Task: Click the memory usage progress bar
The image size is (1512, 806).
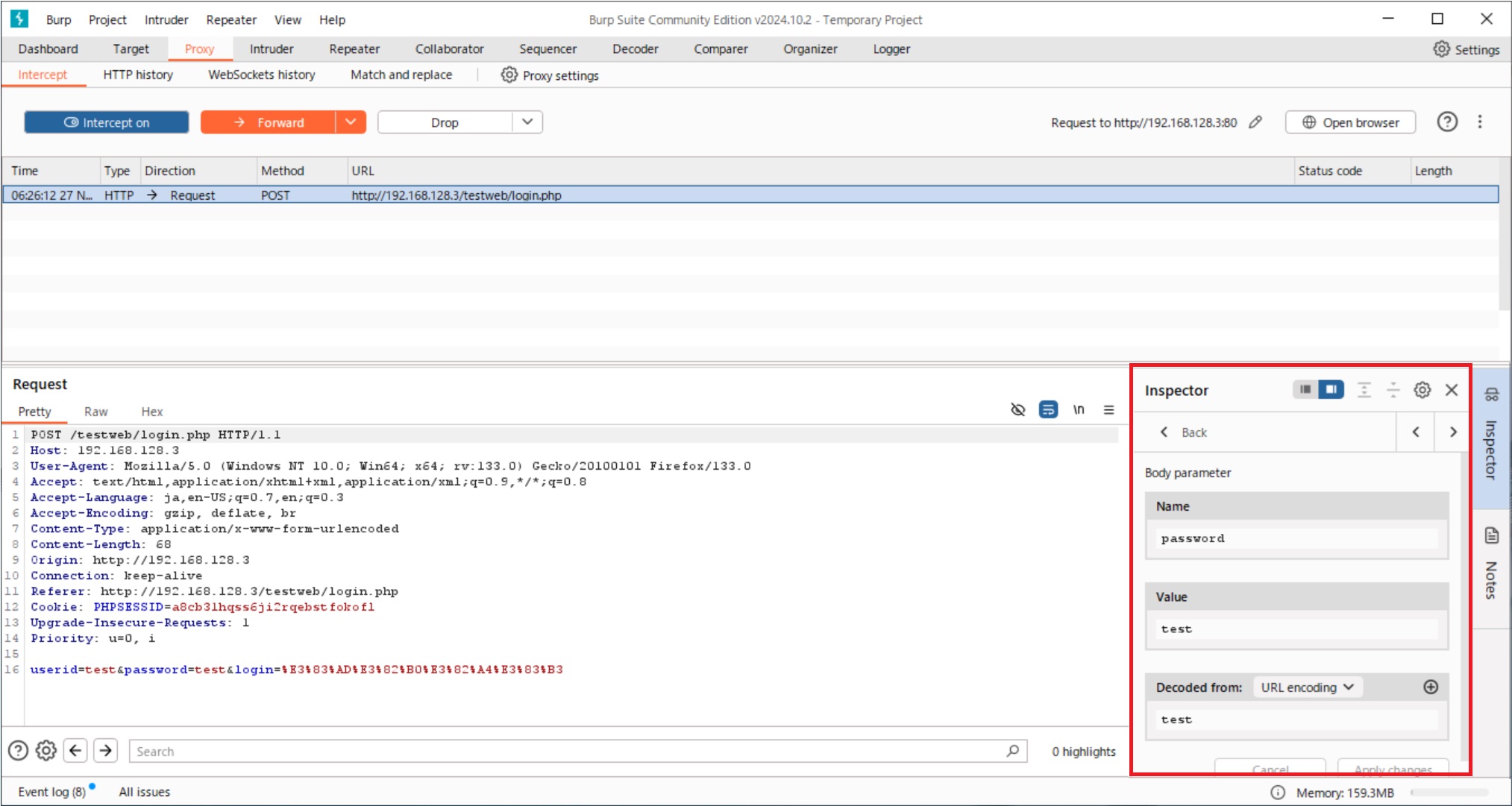Action: [x=1448, y=793]
